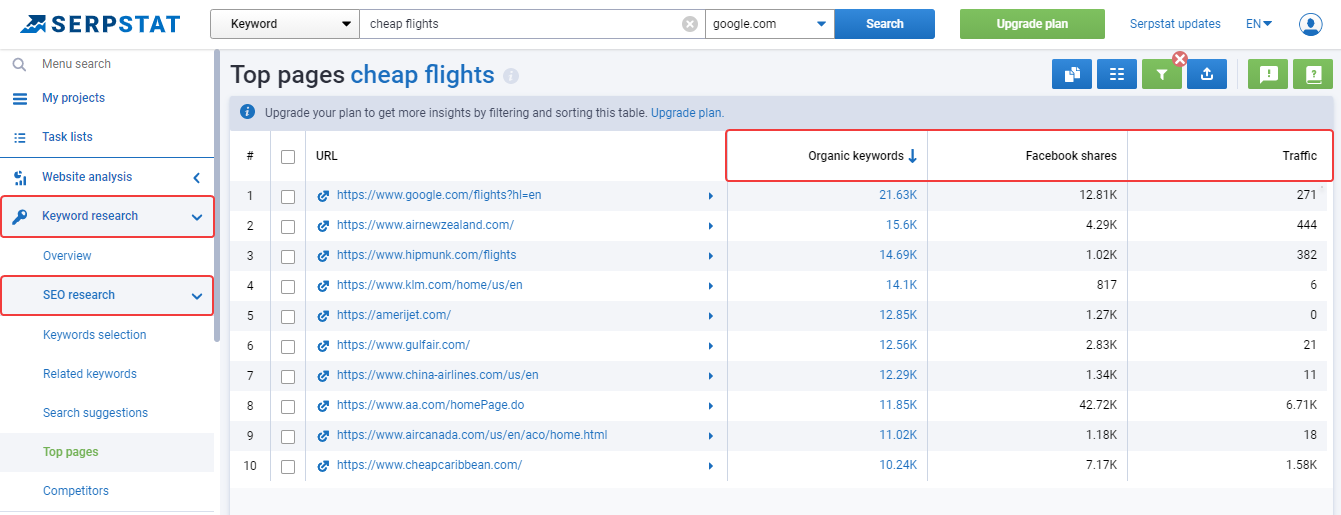Open Competitors in the sidebar
Image resolution: width=1341 pixels, height=515 pixels.
point(76,491)
